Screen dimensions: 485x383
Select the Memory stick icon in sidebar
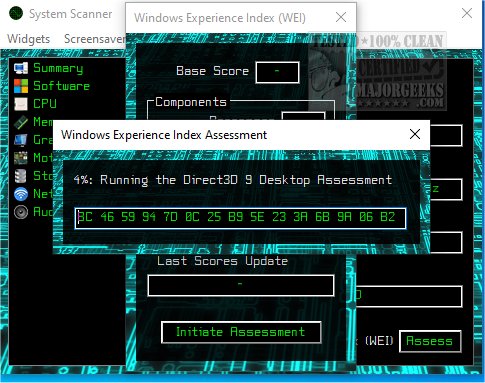21,122
